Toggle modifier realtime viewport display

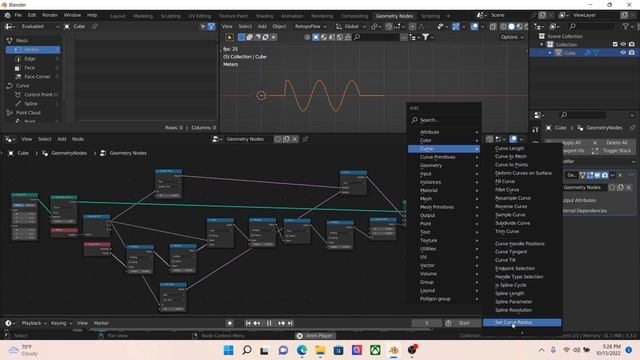(597, 175)
